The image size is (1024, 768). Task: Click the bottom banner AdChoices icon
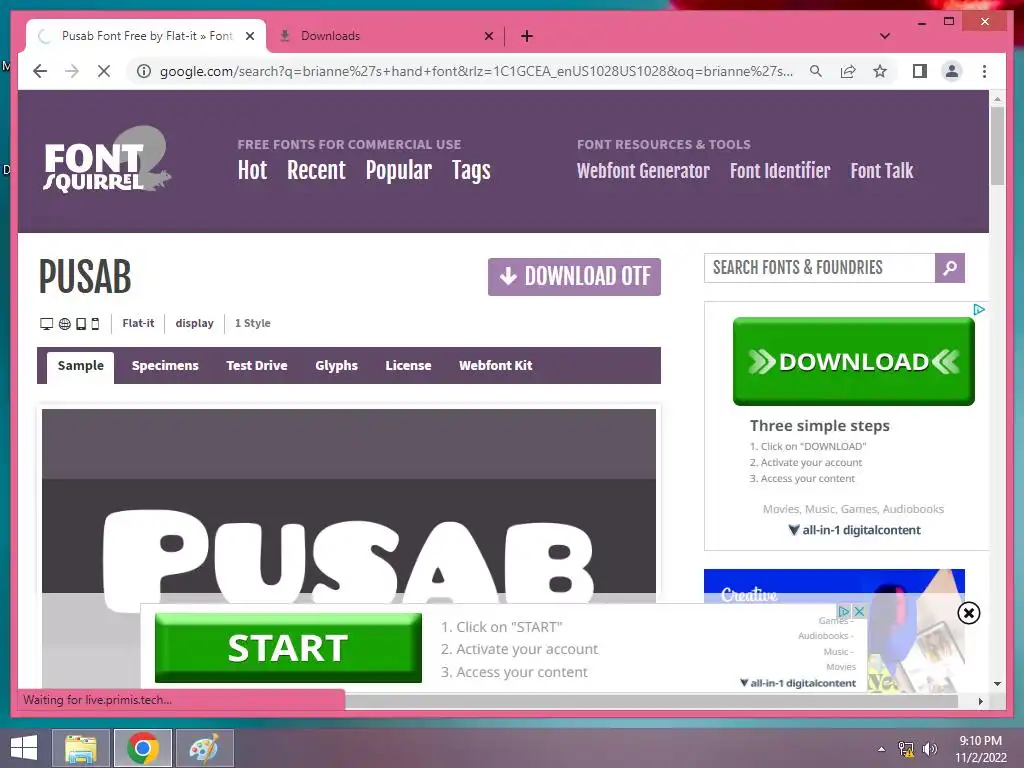coord(844,611)
